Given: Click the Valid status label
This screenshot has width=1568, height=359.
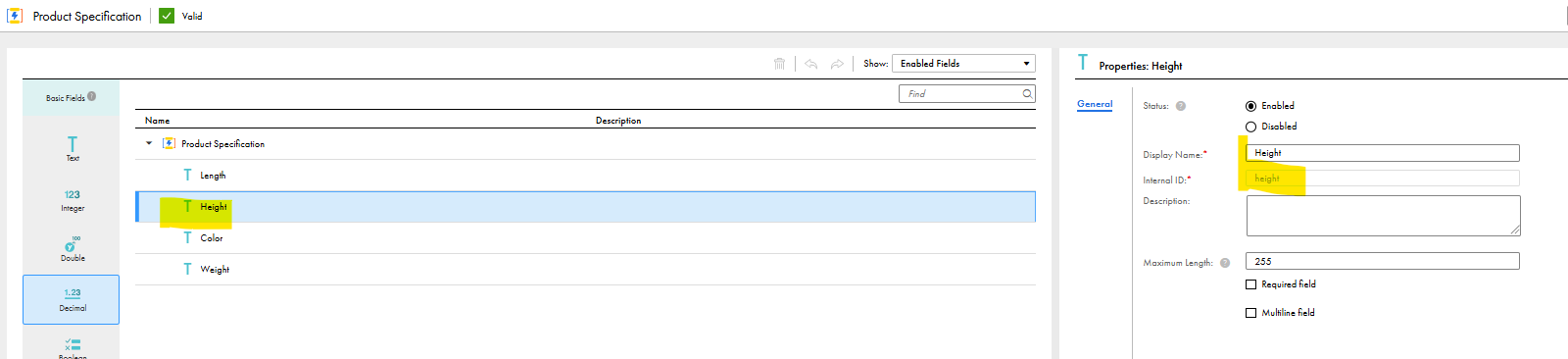Looking at the screenshot, I should tap(192, 17).
